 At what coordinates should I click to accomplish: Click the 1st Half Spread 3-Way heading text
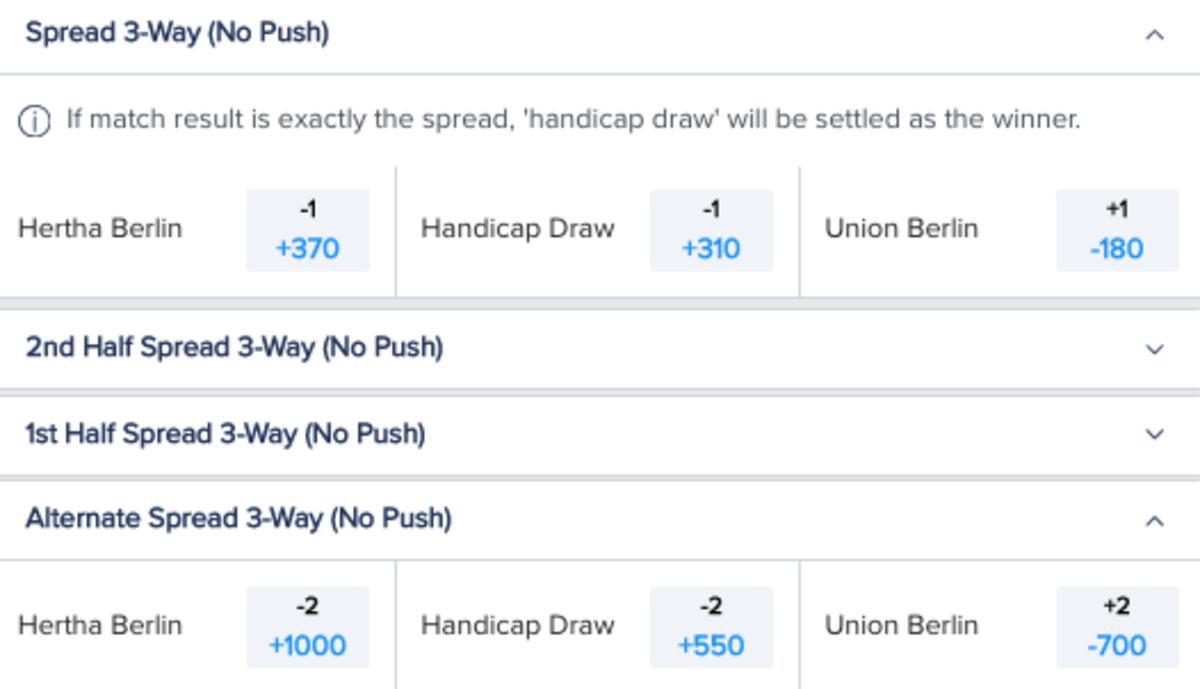coord(225,434)
